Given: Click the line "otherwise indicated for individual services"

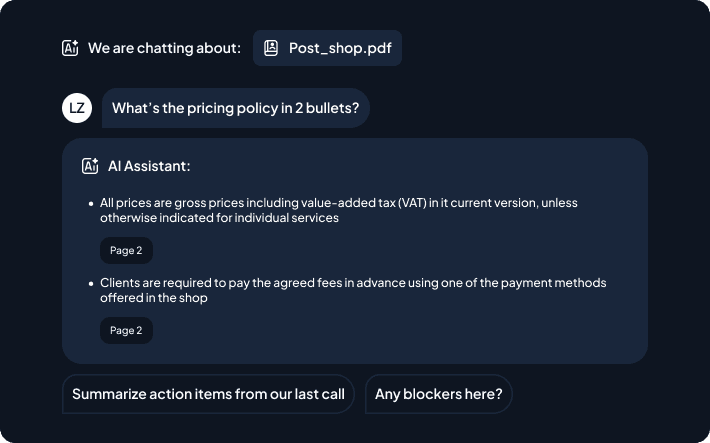Looking at the screenshot, I should pyautogui.click(x=219, y=218).
